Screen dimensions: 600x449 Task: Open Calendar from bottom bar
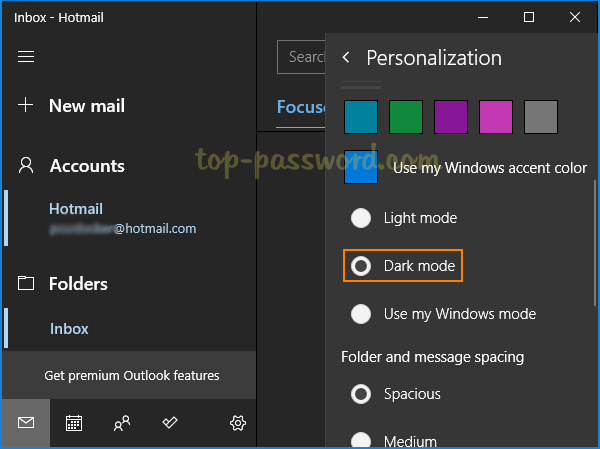[74, 423]
